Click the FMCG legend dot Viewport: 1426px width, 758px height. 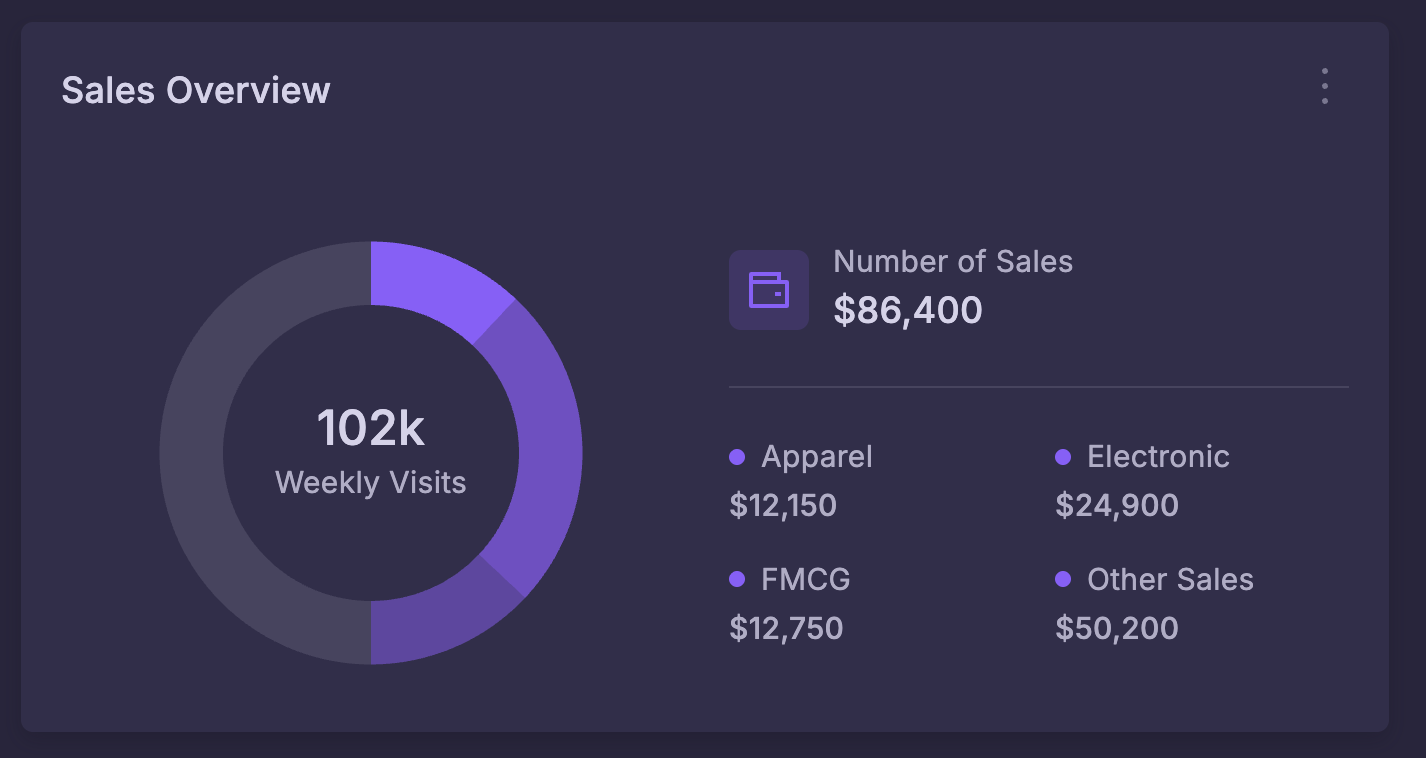[x=738, y=580]
